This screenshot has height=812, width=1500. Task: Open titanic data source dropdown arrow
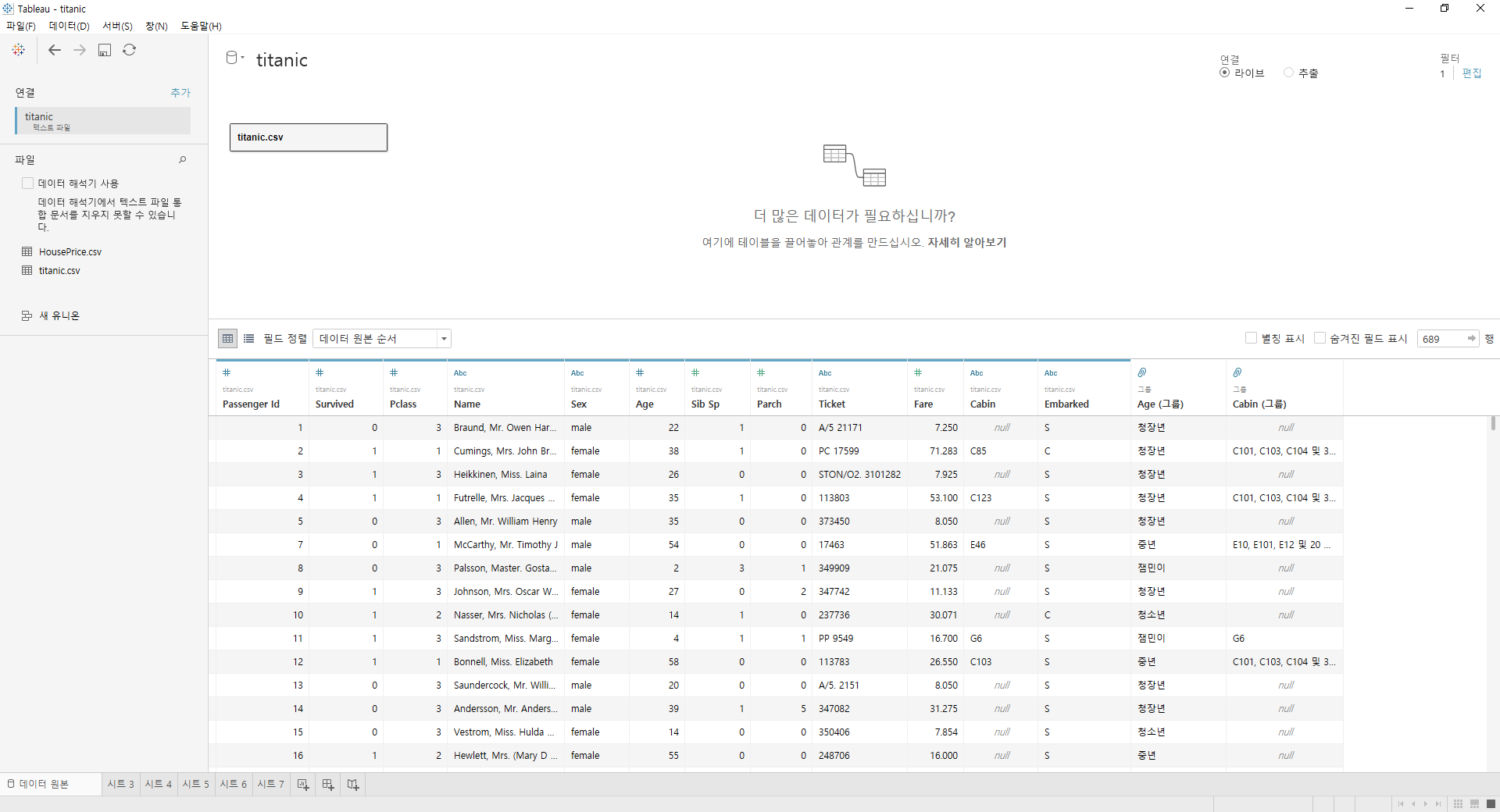point(243,58)
